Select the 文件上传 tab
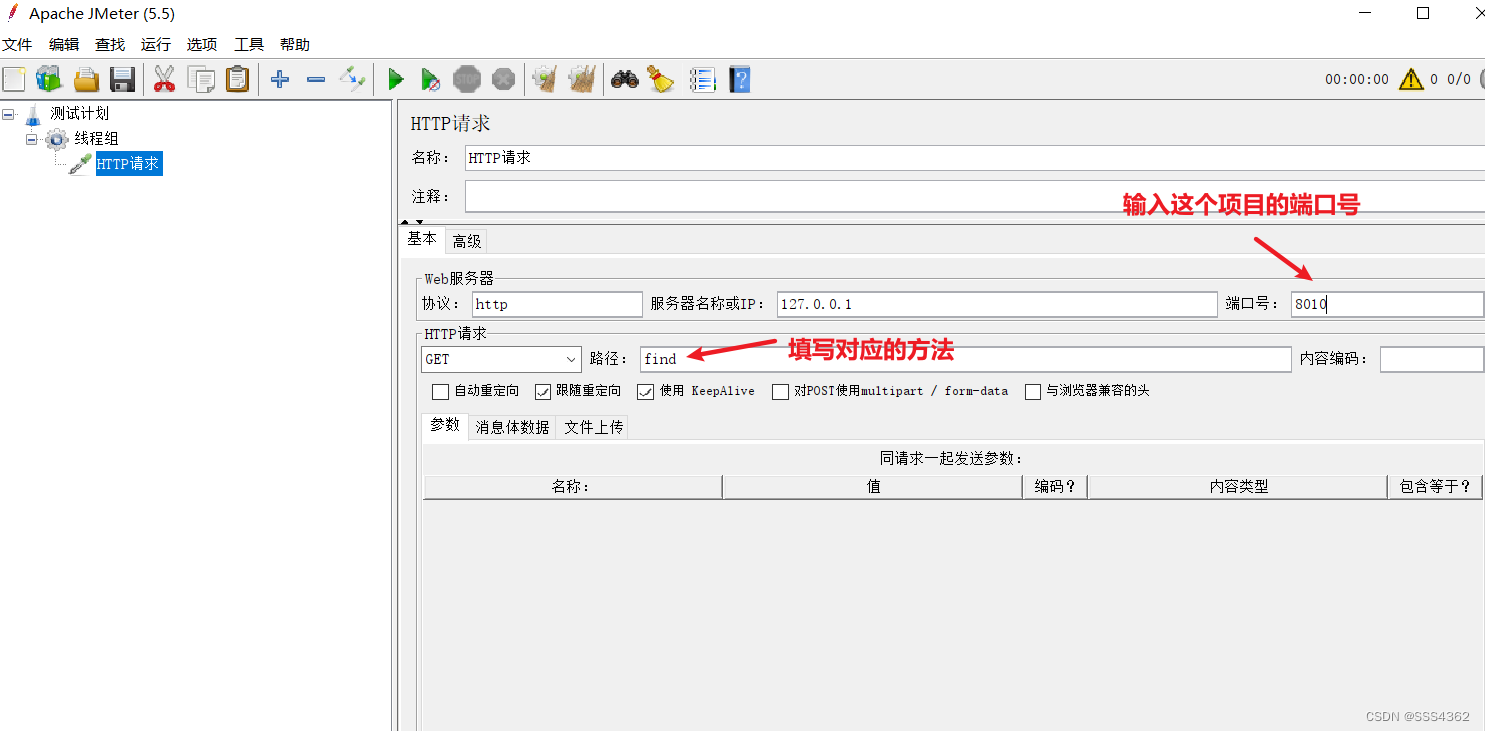Viewport: 1485px width, 731px height. click(x=594, y=427)
